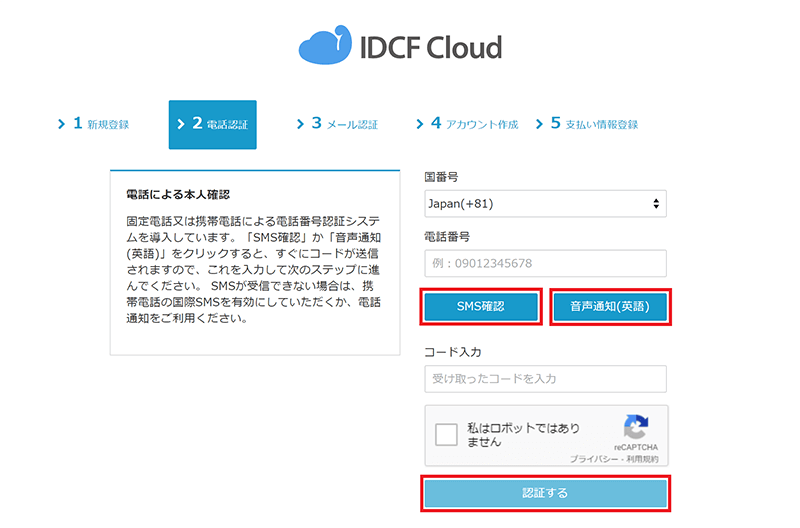The image size is (800, 528).
Task: Request a code via 音声通知(英語) button
Action: tap(610, 308)
